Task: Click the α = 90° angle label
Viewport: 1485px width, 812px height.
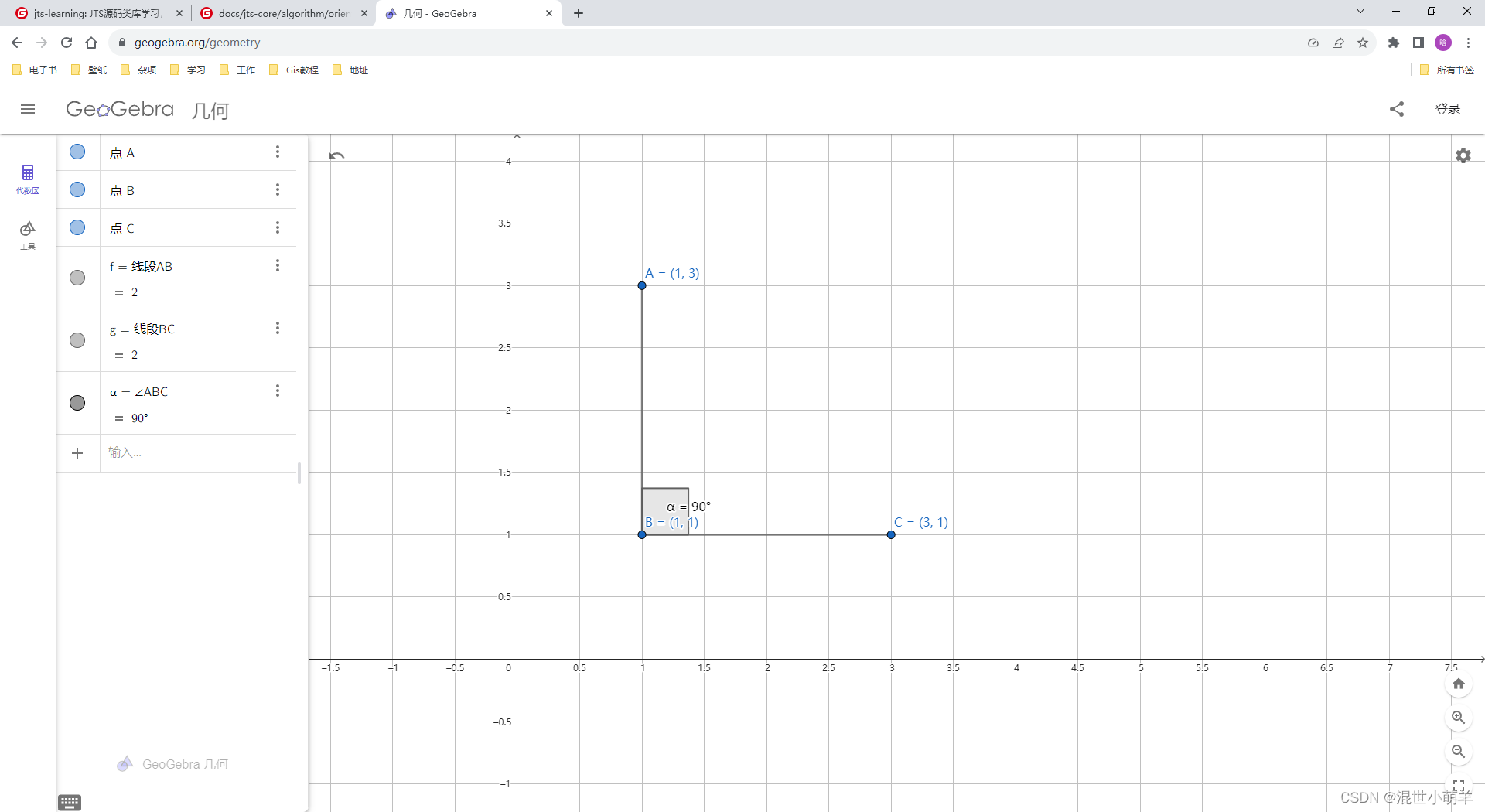Action: click(x=688, y=507)
